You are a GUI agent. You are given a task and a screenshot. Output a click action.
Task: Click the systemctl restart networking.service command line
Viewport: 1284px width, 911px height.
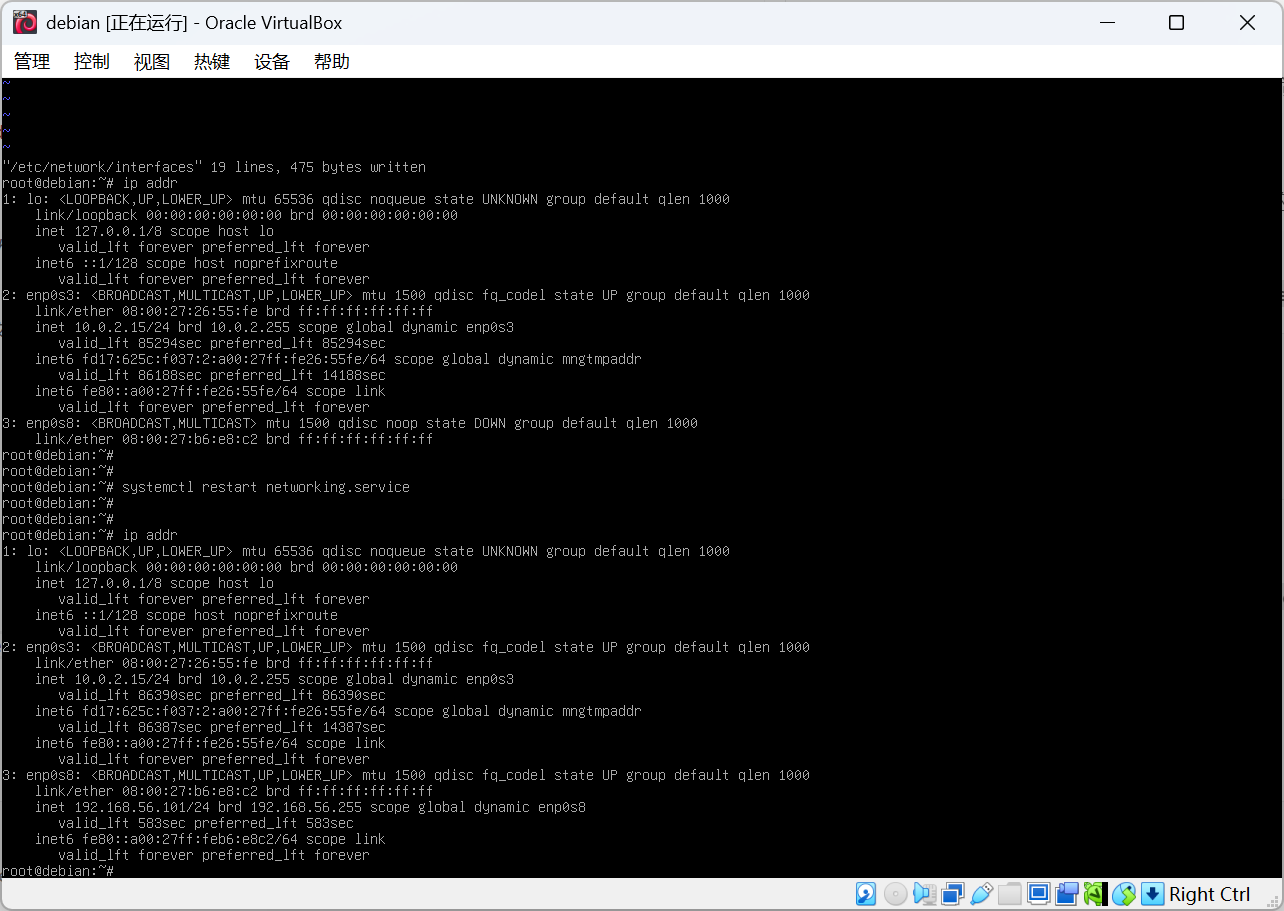coord(206,487)
